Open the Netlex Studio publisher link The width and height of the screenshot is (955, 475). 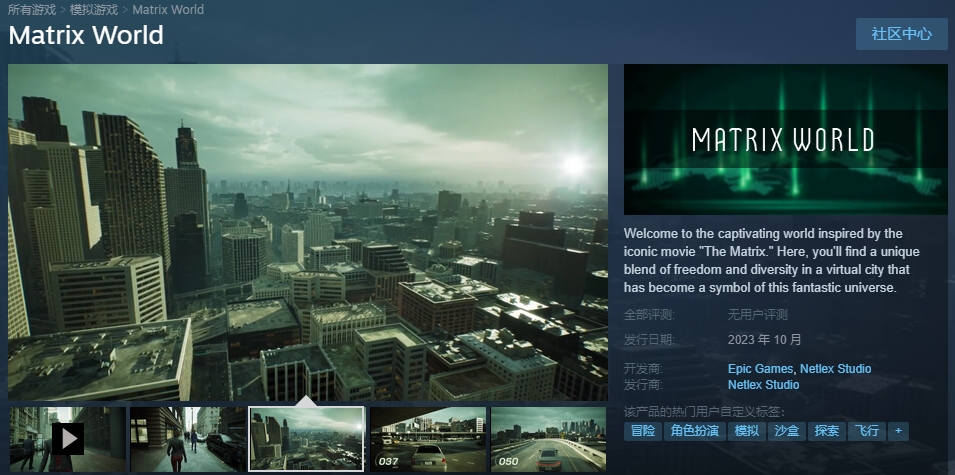(x=763, y=385)
